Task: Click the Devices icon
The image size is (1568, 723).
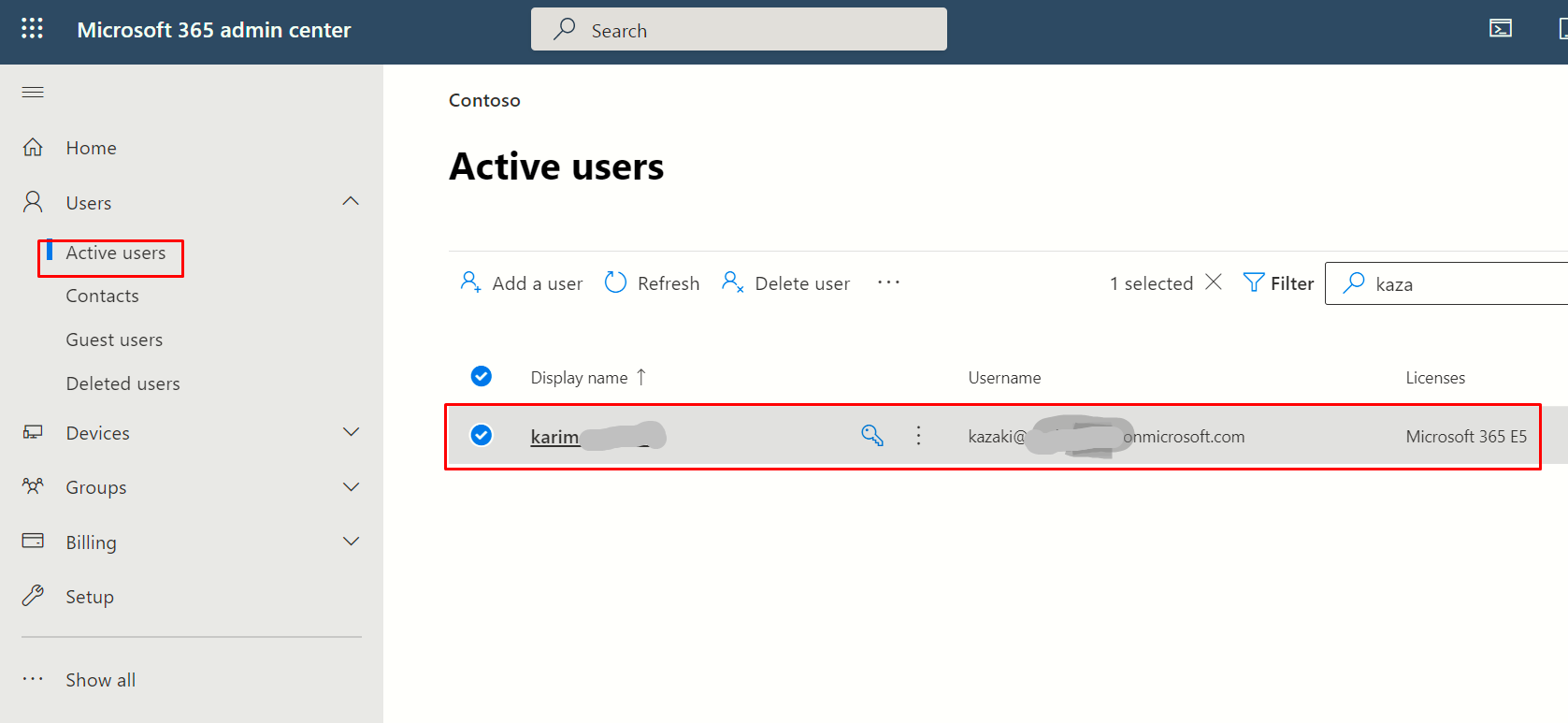Action: 33,432
